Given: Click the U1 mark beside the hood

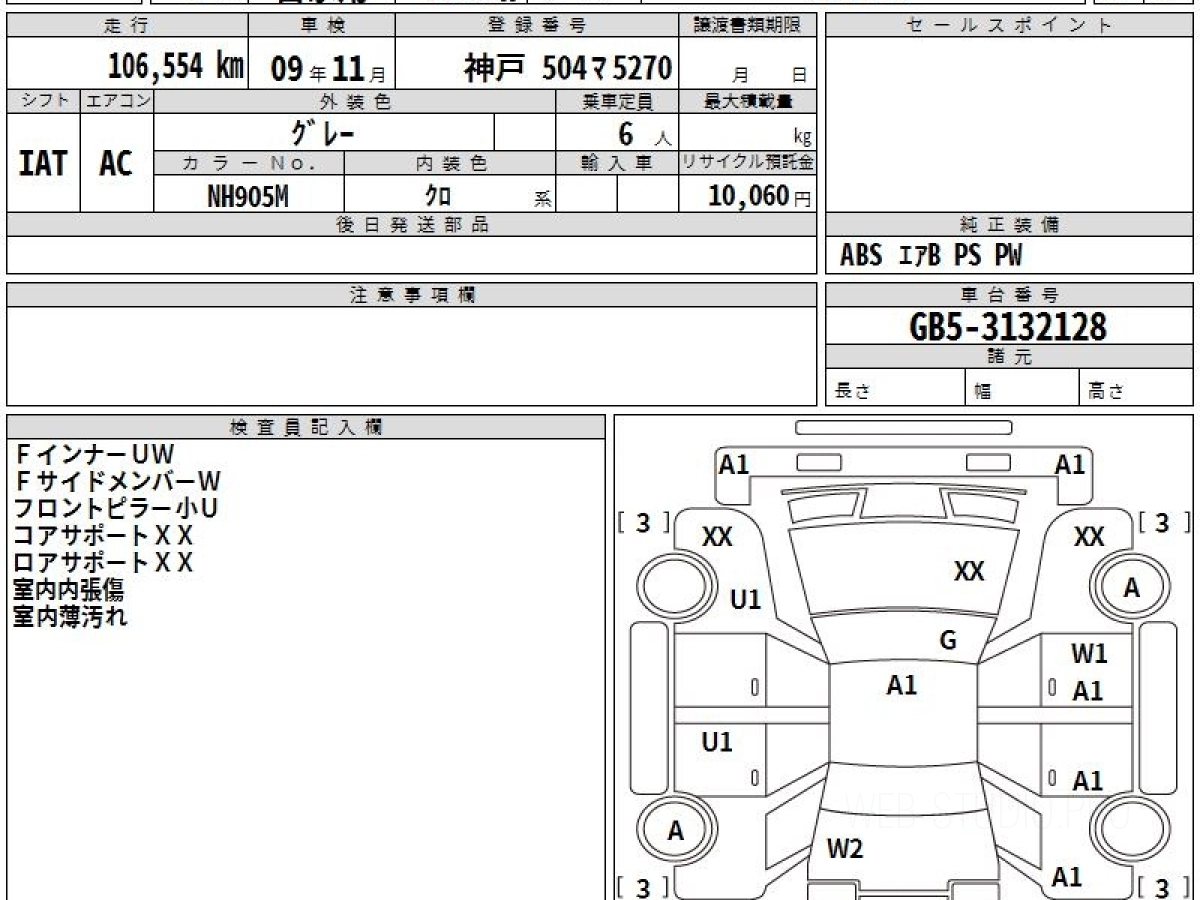Looking at the screenshot, I should click(745, 600).
